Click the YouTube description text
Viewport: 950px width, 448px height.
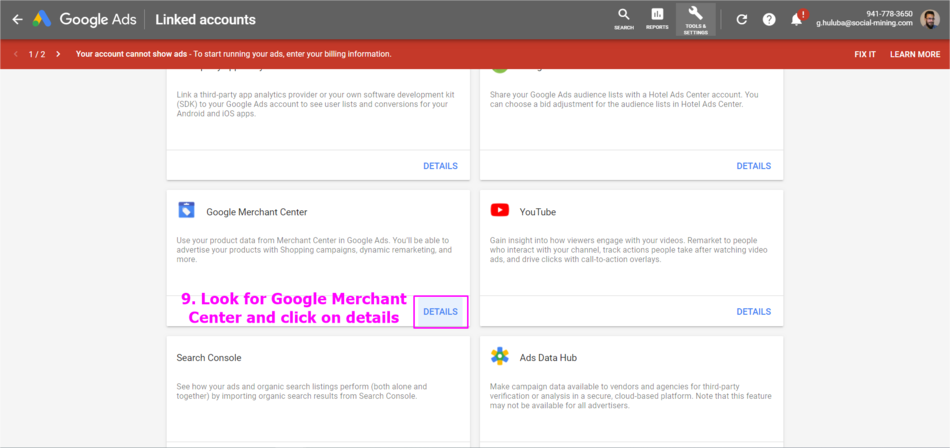(629, 250)
